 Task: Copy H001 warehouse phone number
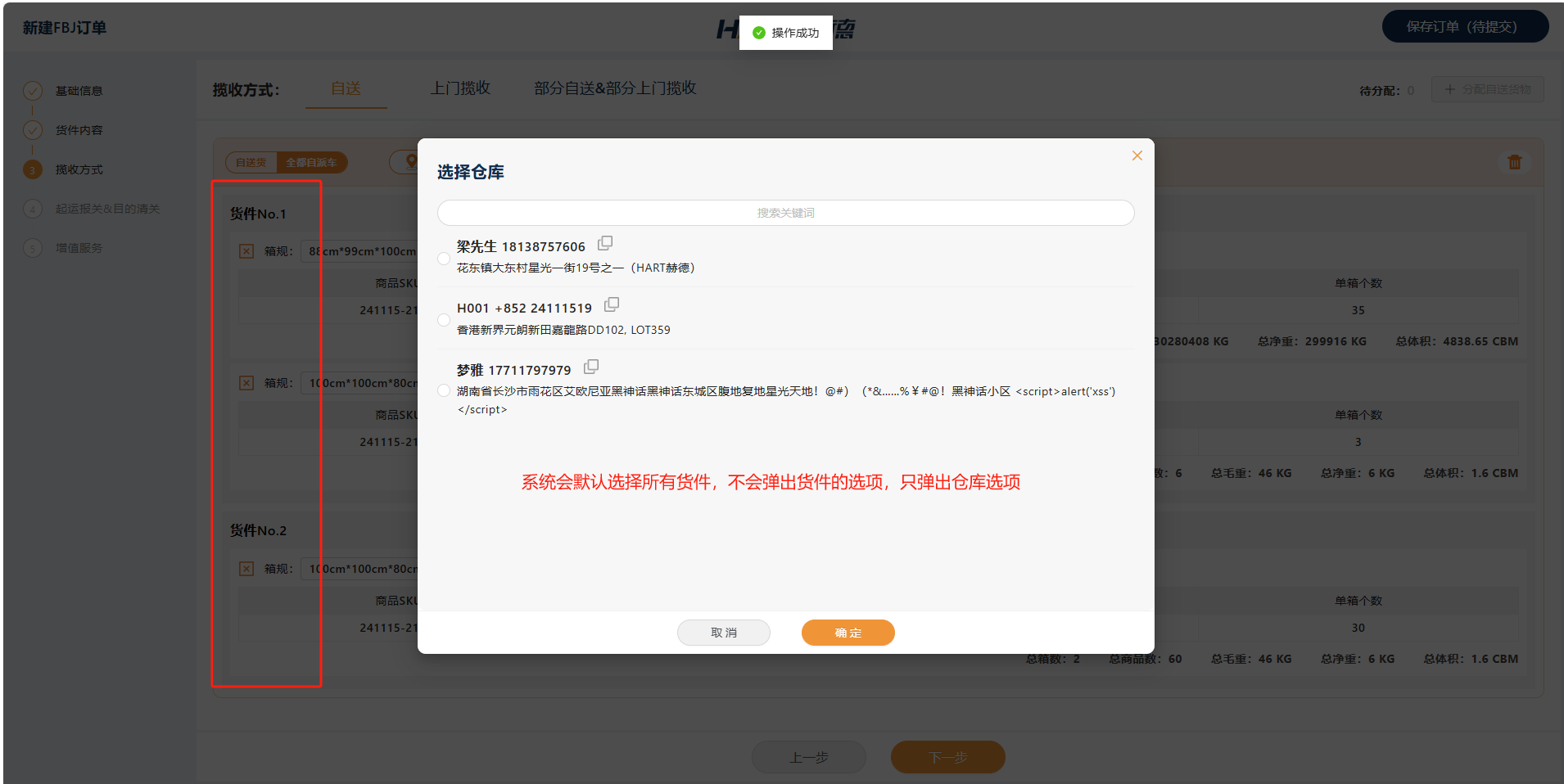(612, 305)
